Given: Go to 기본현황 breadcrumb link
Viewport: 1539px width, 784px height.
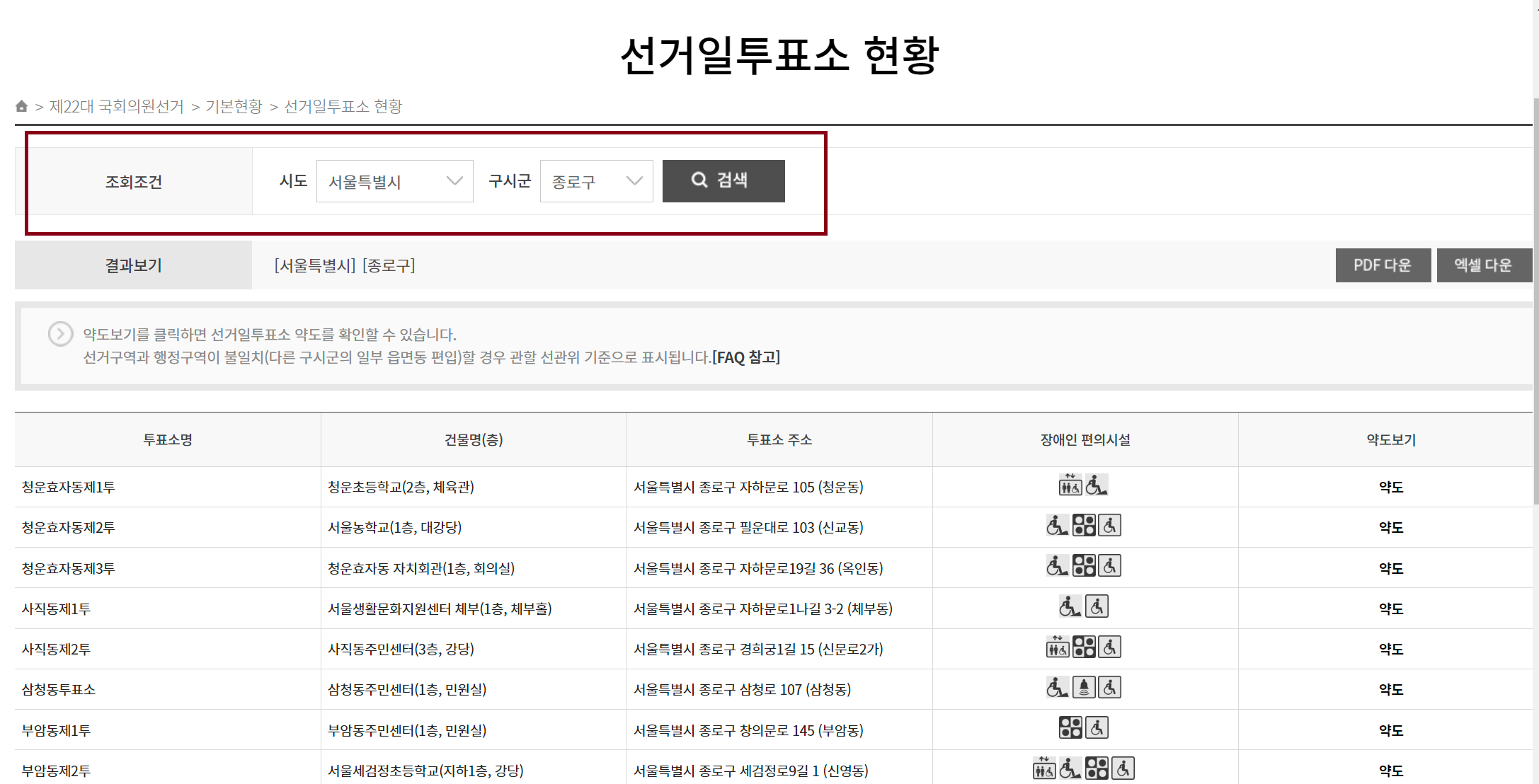Looking at the screenshot, I should (234, 106).
